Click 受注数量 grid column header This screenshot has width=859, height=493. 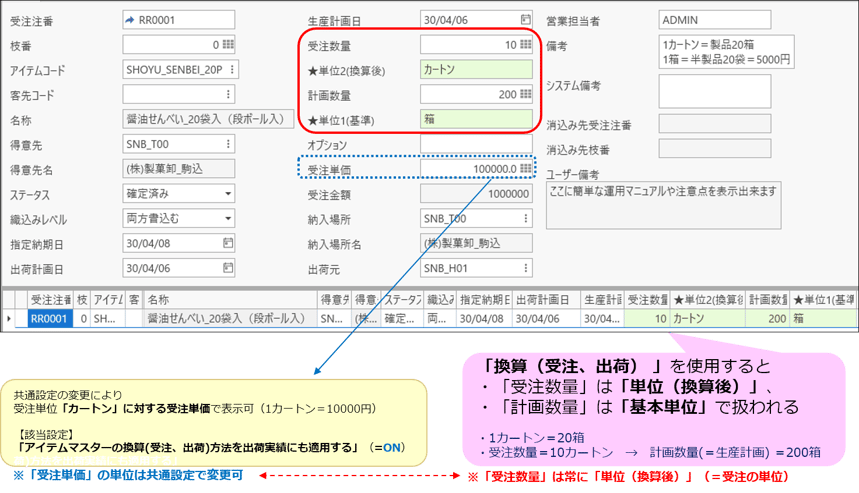(647, 300)
